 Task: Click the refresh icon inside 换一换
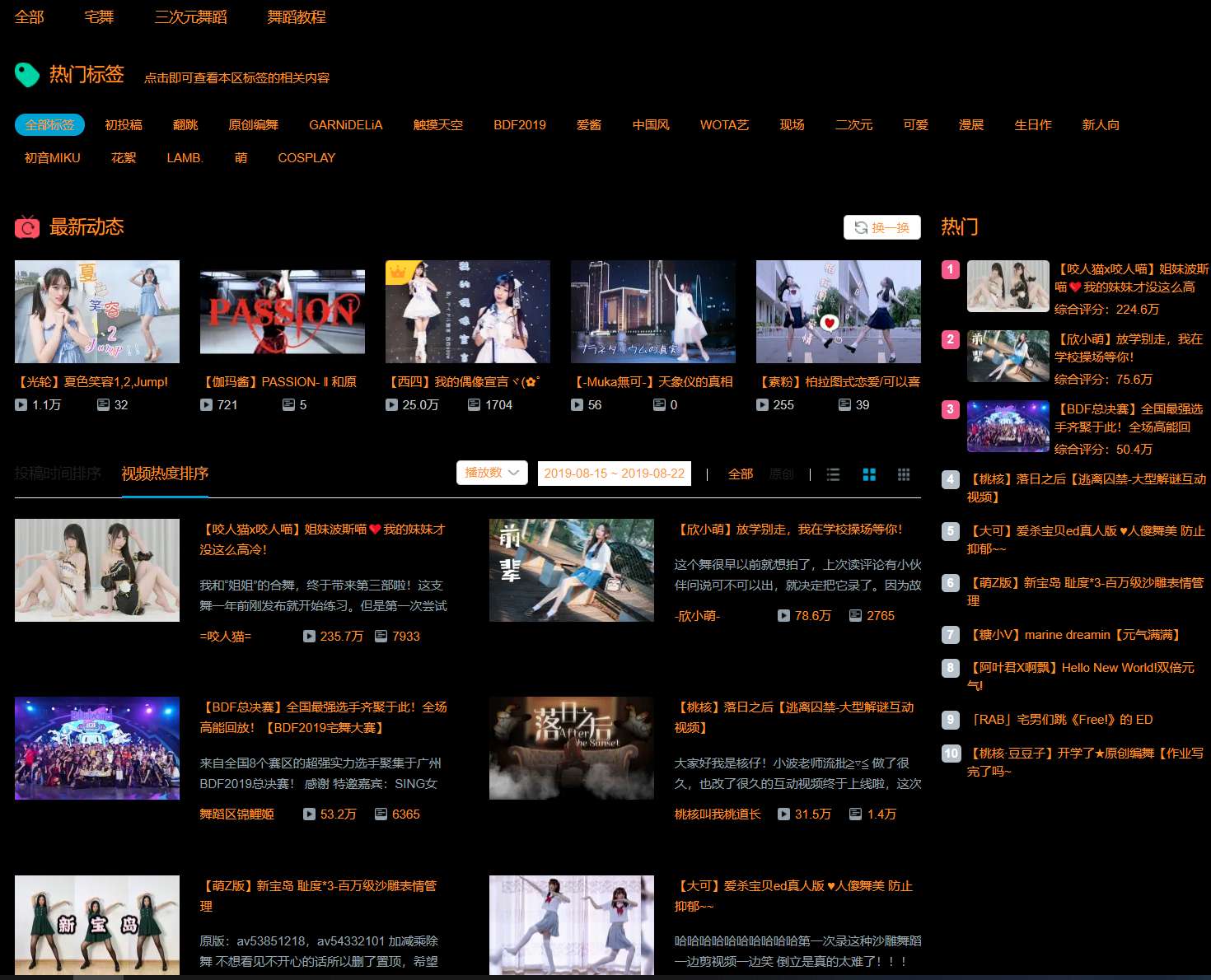point(862,227)
